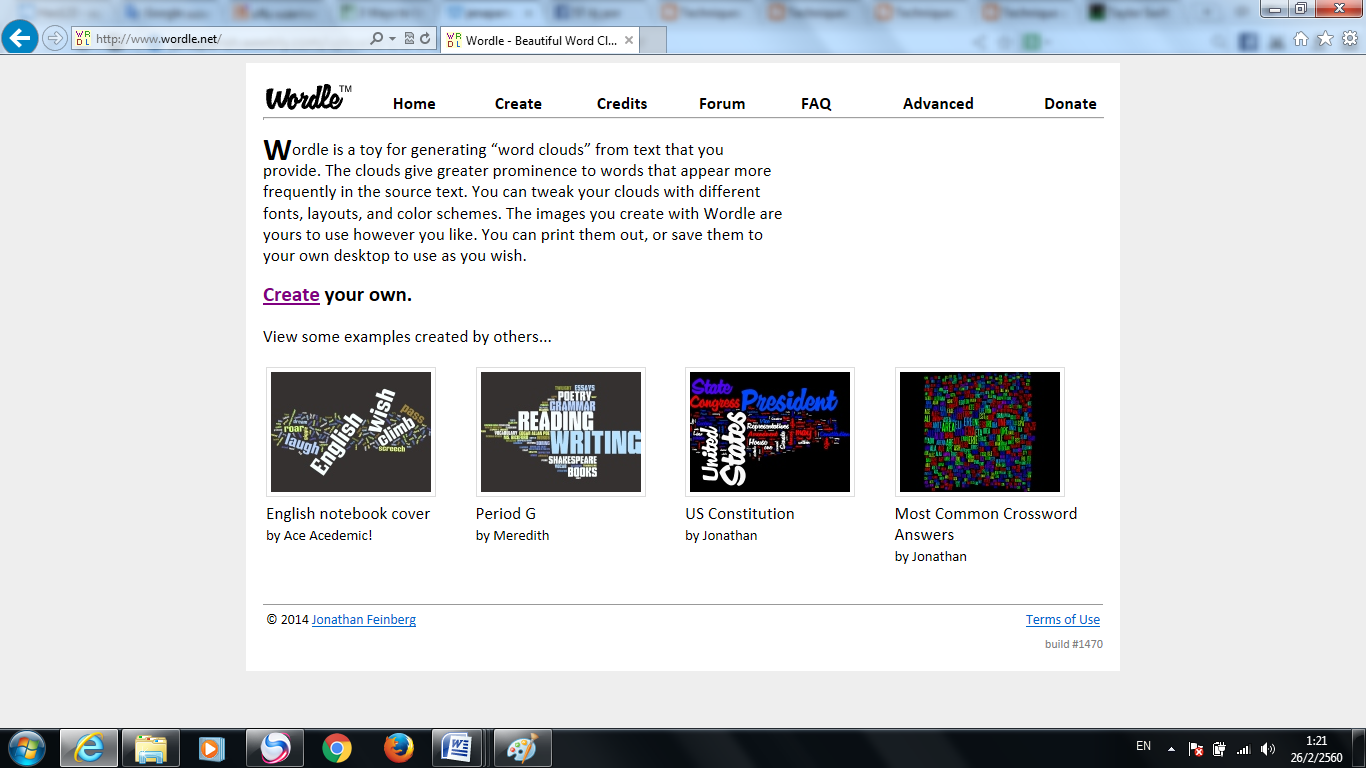Image resolution: width=1366 pixels, height=768 pixels.
Task: Click "View some examples created by others..." text
Action: click(407, 337)
